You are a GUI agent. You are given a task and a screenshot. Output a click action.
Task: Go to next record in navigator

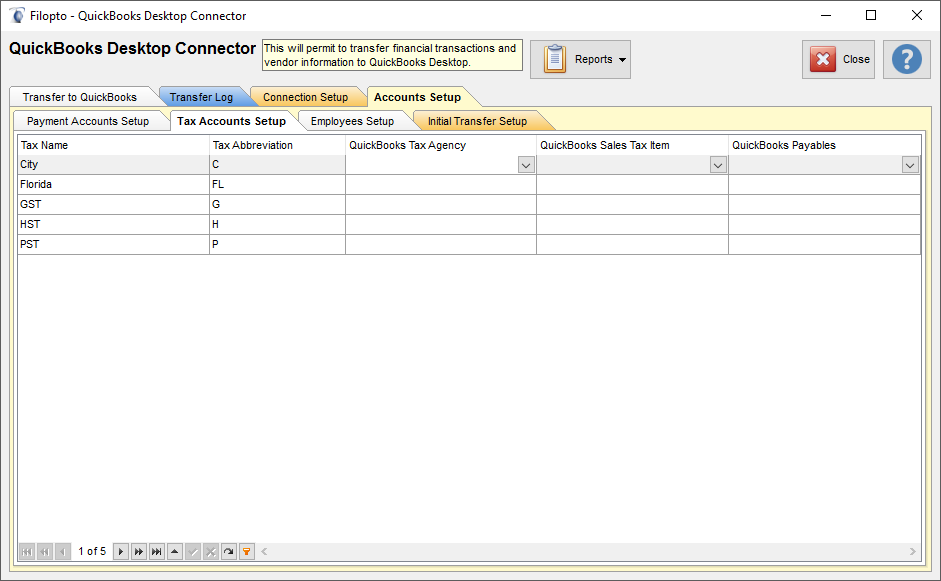pyautogui.click(x=120, y=551)
